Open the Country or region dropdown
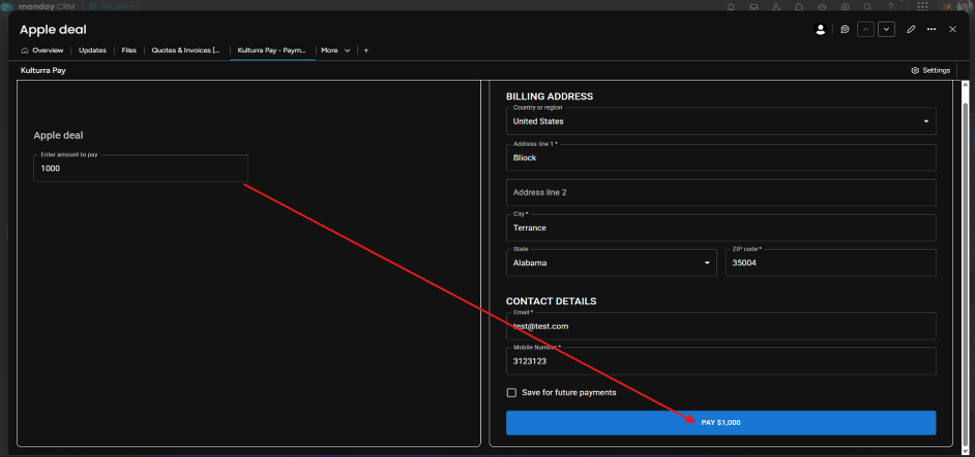The image size is (975, 457). click(x=721, y=121)
